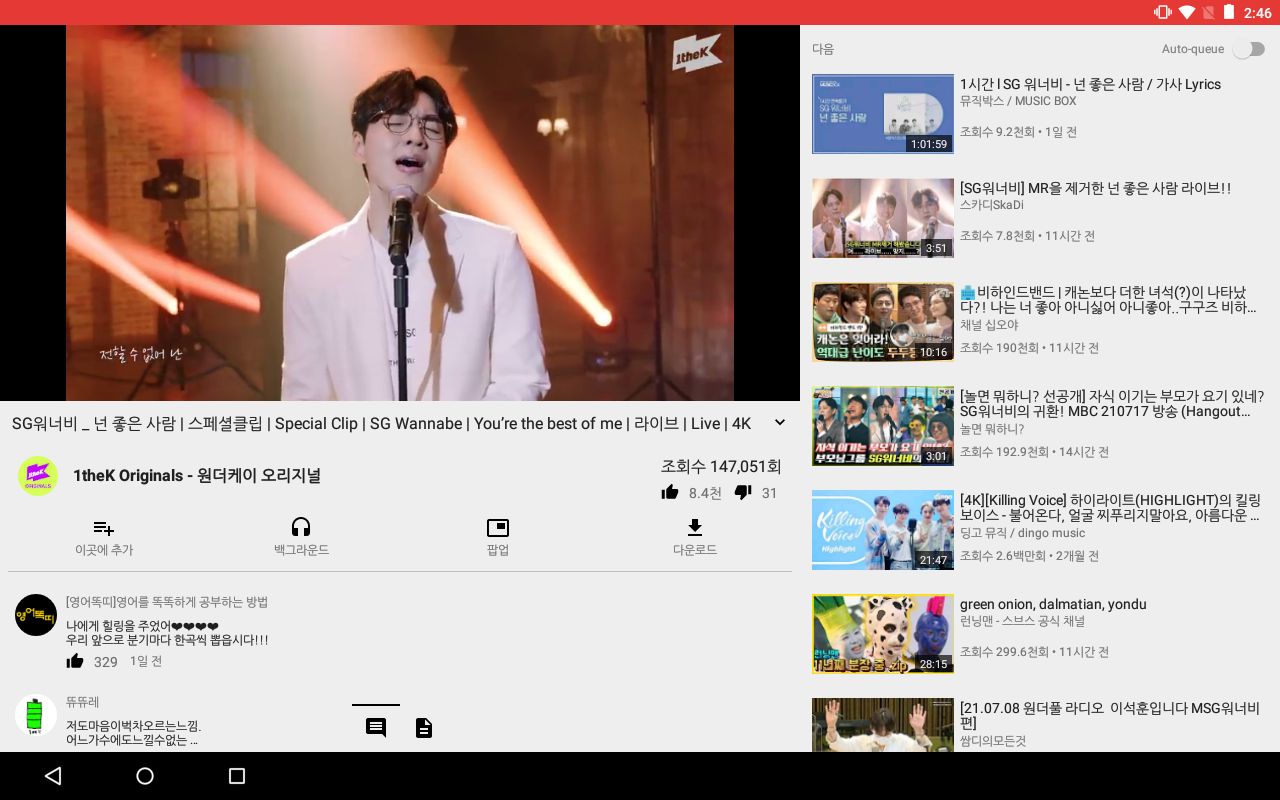Tap the vibrate mode icon in the status bar
1280x800 pixels.
pyautogui.click(x=1162, y=12)
